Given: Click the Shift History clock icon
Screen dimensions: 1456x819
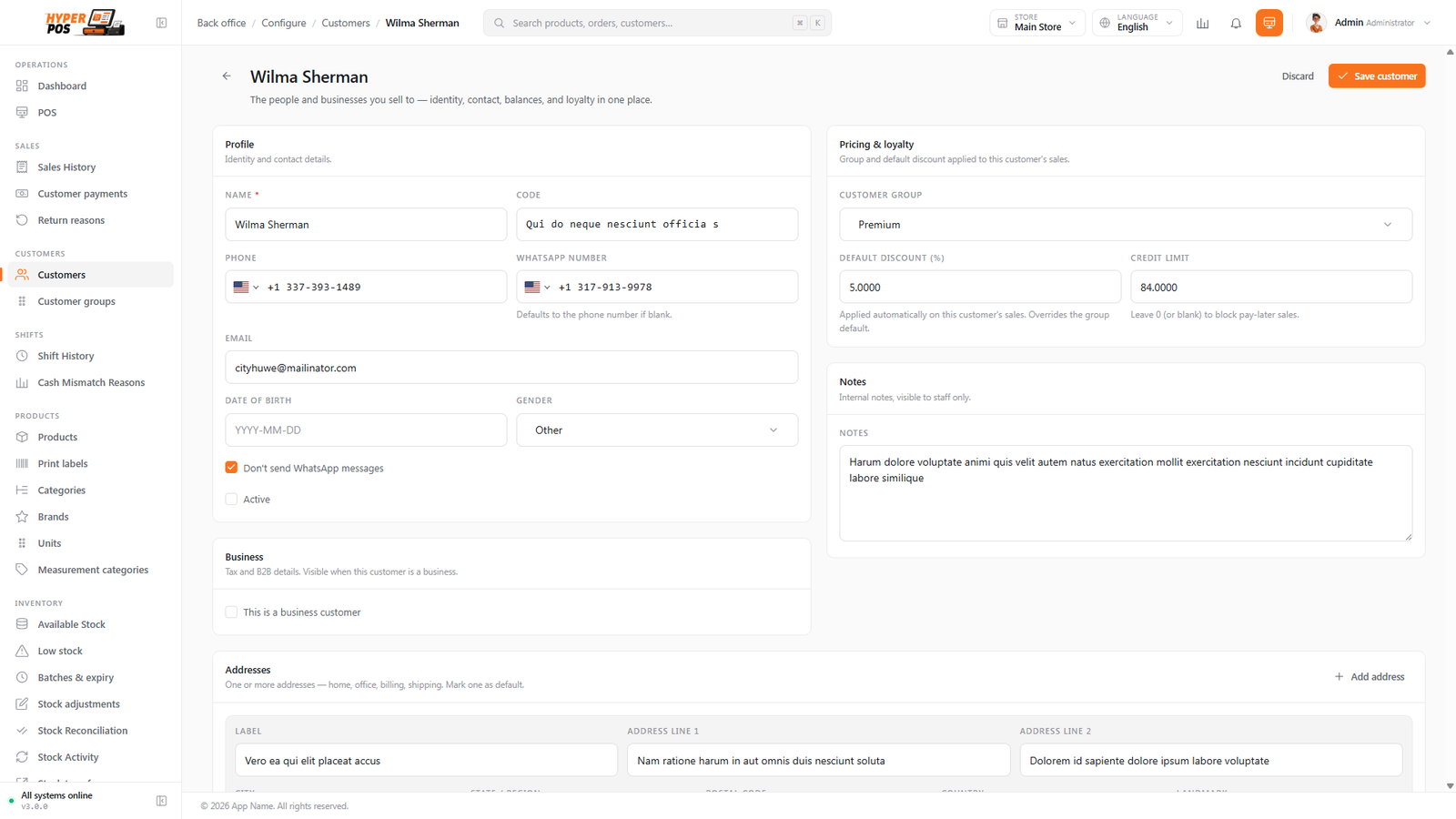Looking at the screenshot, I should pyautogui.click(x=22, y=356).
